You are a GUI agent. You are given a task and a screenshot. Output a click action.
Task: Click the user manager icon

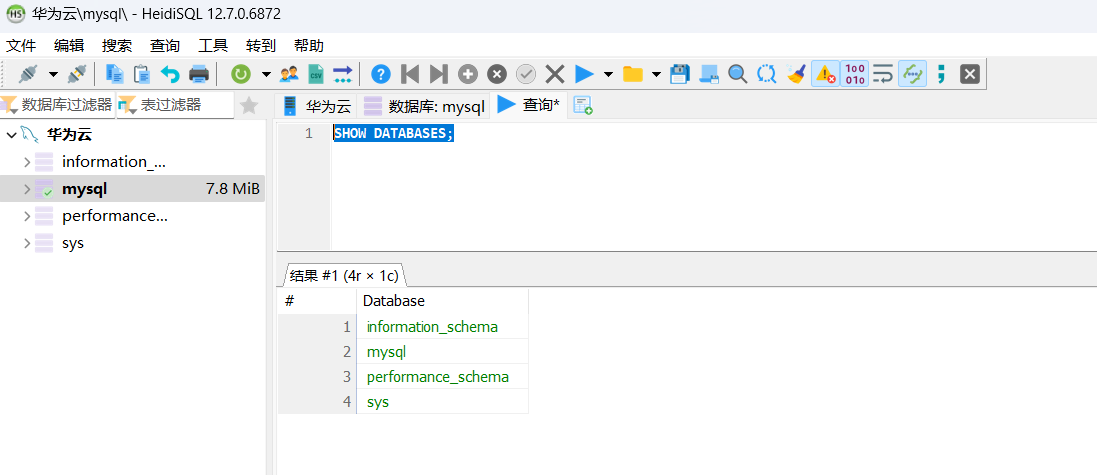[x=290, y=74]
